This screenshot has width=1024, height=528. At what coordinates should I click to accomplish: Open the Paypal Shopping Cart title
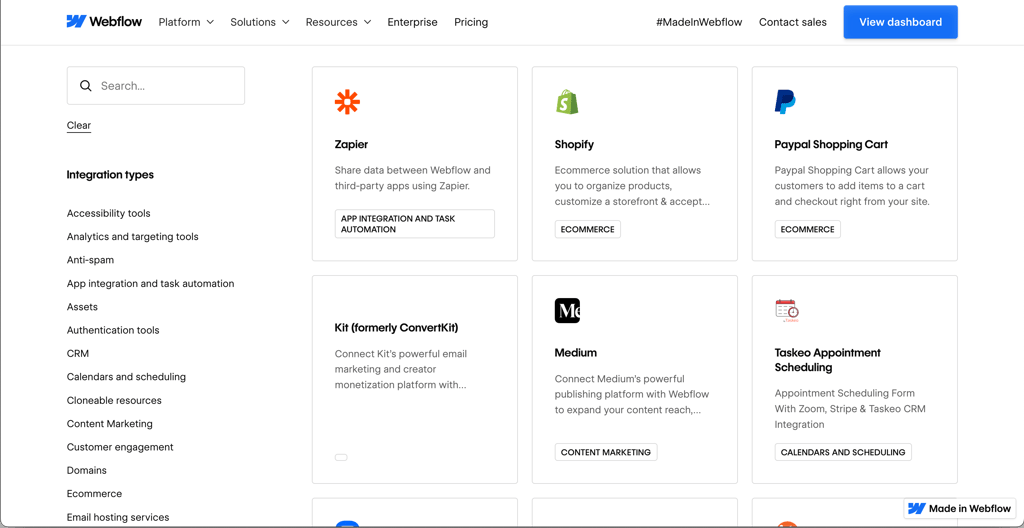click(x=831, y=144)
